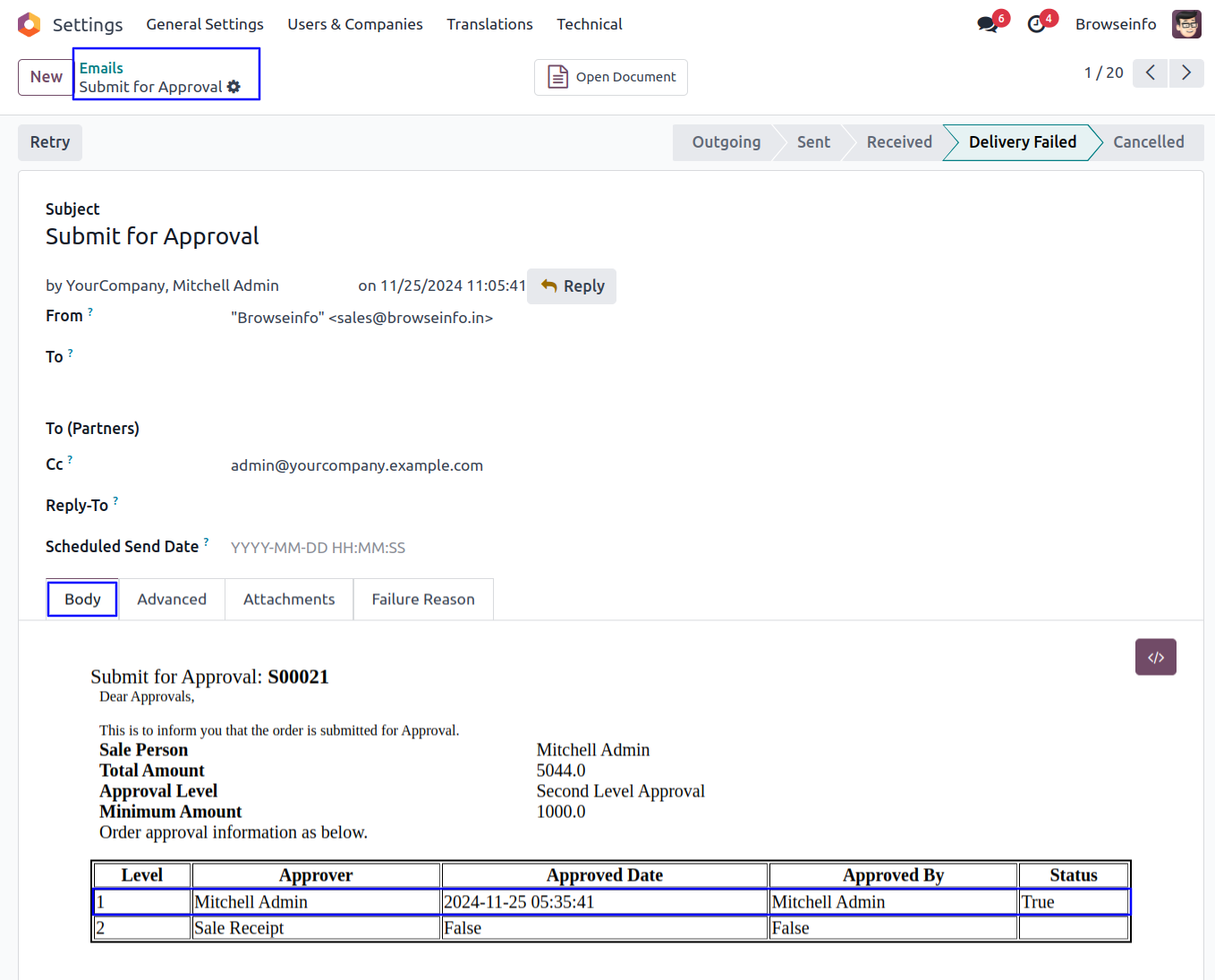Expand the Technical menu

589,24
